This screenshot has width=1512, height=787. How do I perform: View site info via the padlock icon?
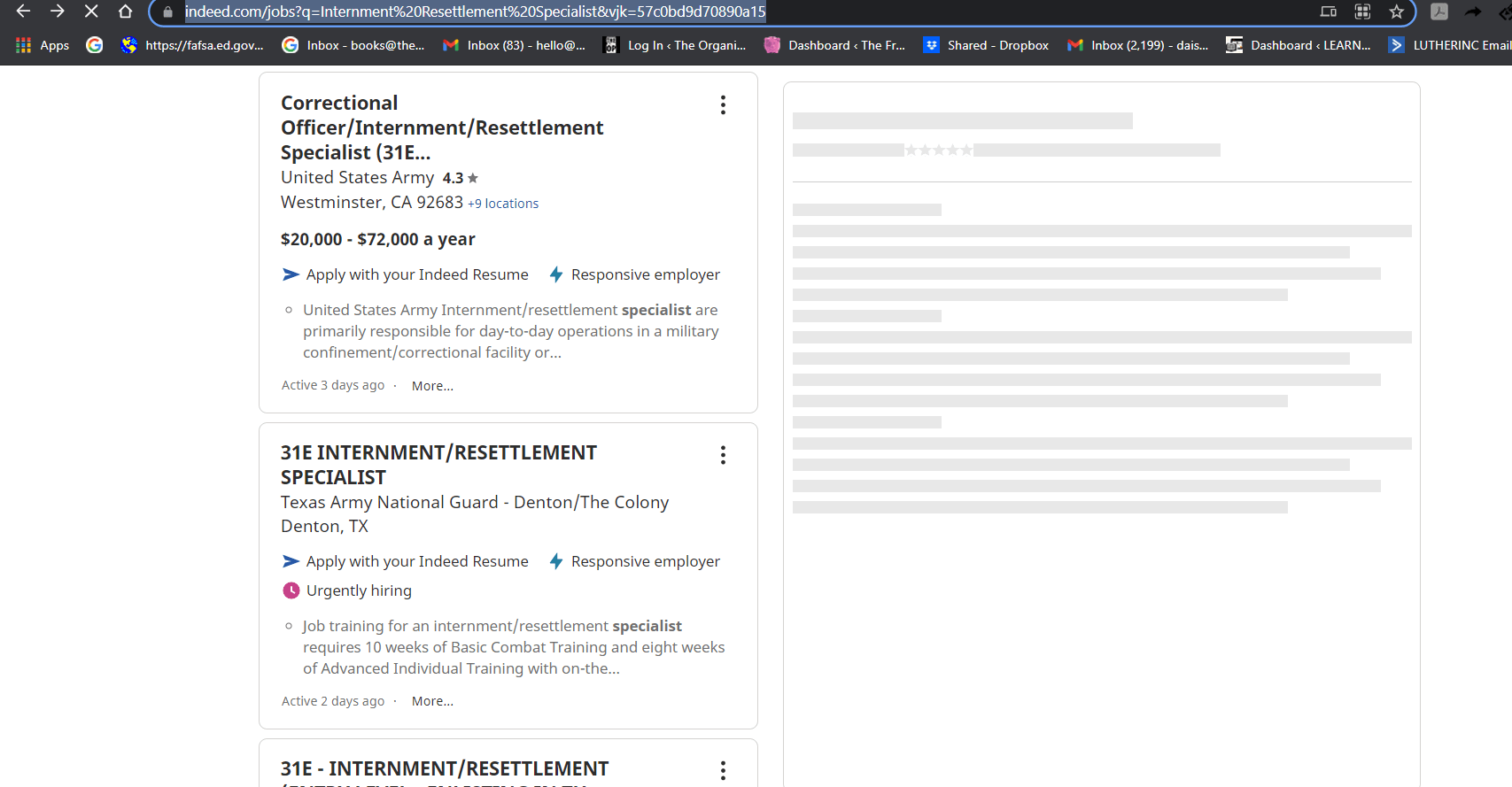167,12
